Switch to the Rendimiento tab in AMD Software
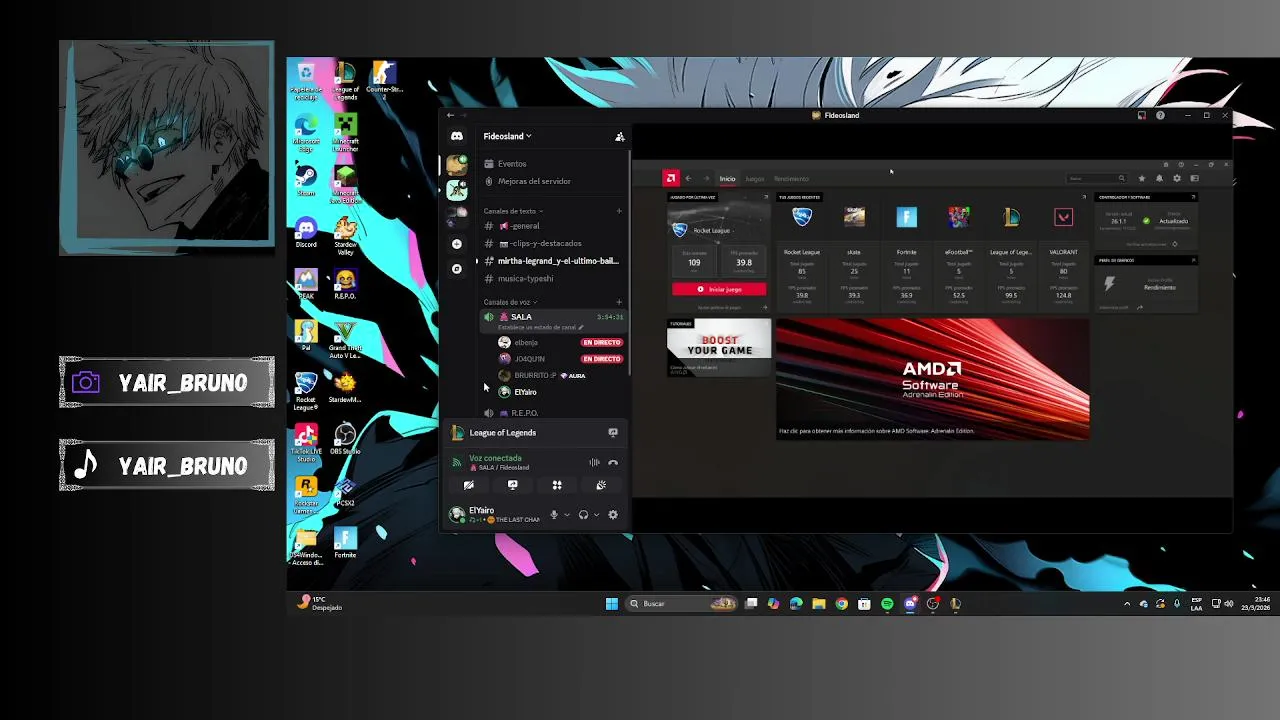Screen dimensions: 1280x720 791,179
